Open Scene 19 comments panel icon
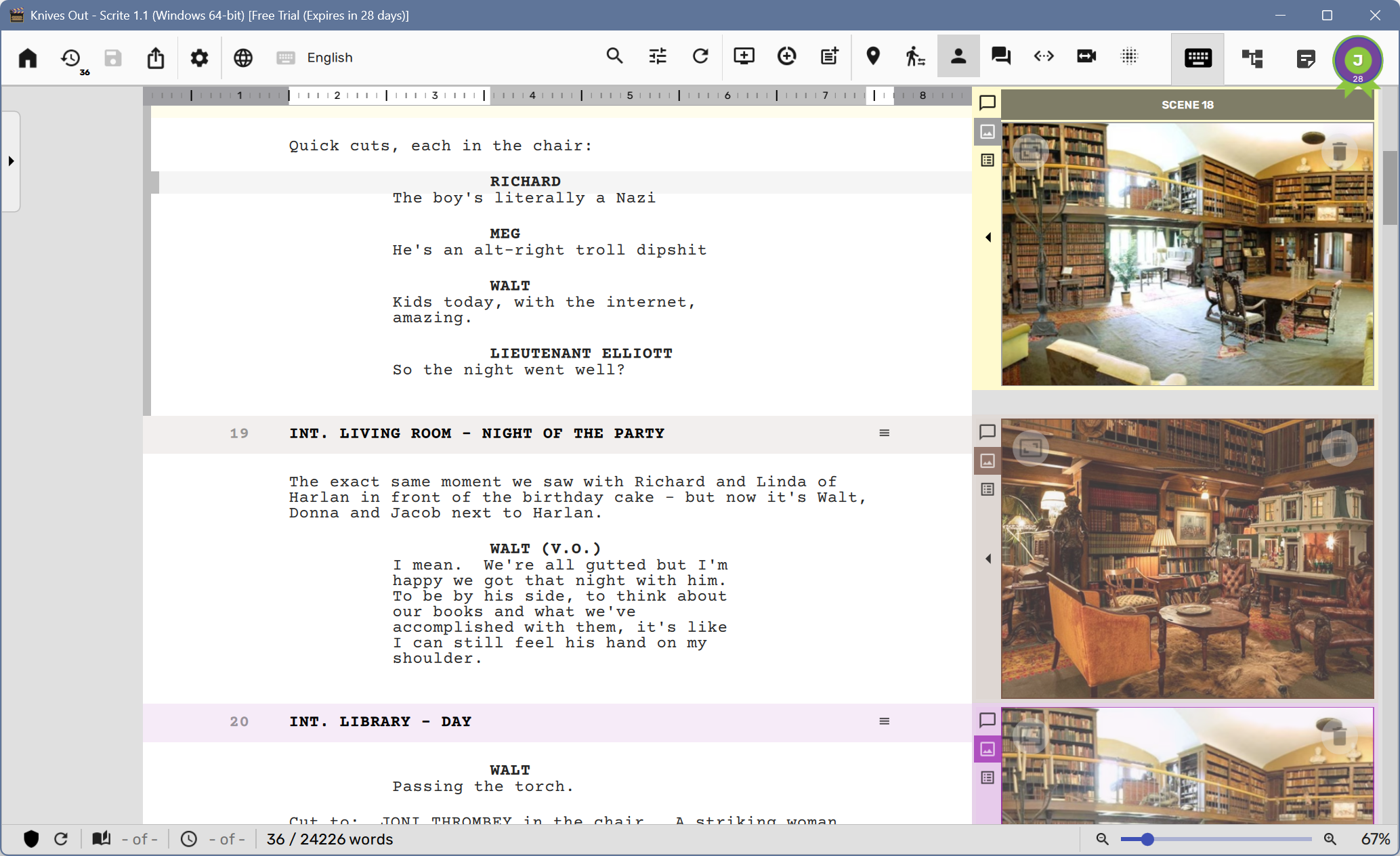Viewport: 1400px width, 856px height. pyautogui.click(x=988, y=431)
